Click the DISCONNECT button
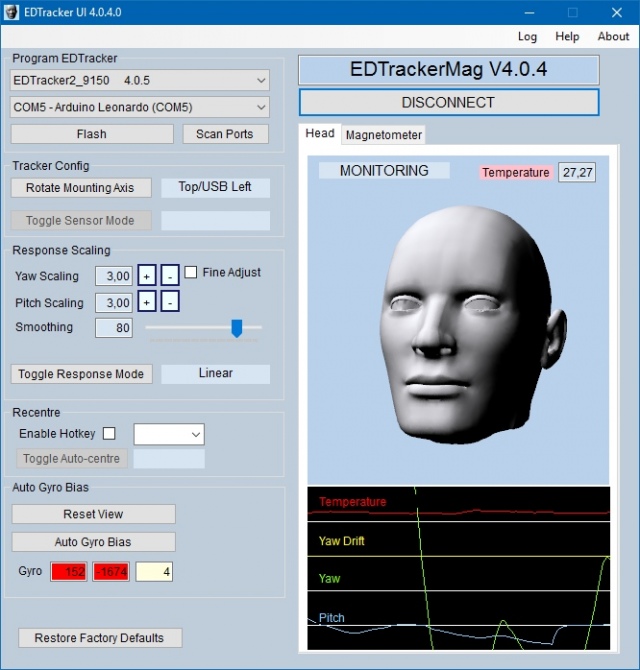Screen dimensions: 640x670 tap(449, 103)
